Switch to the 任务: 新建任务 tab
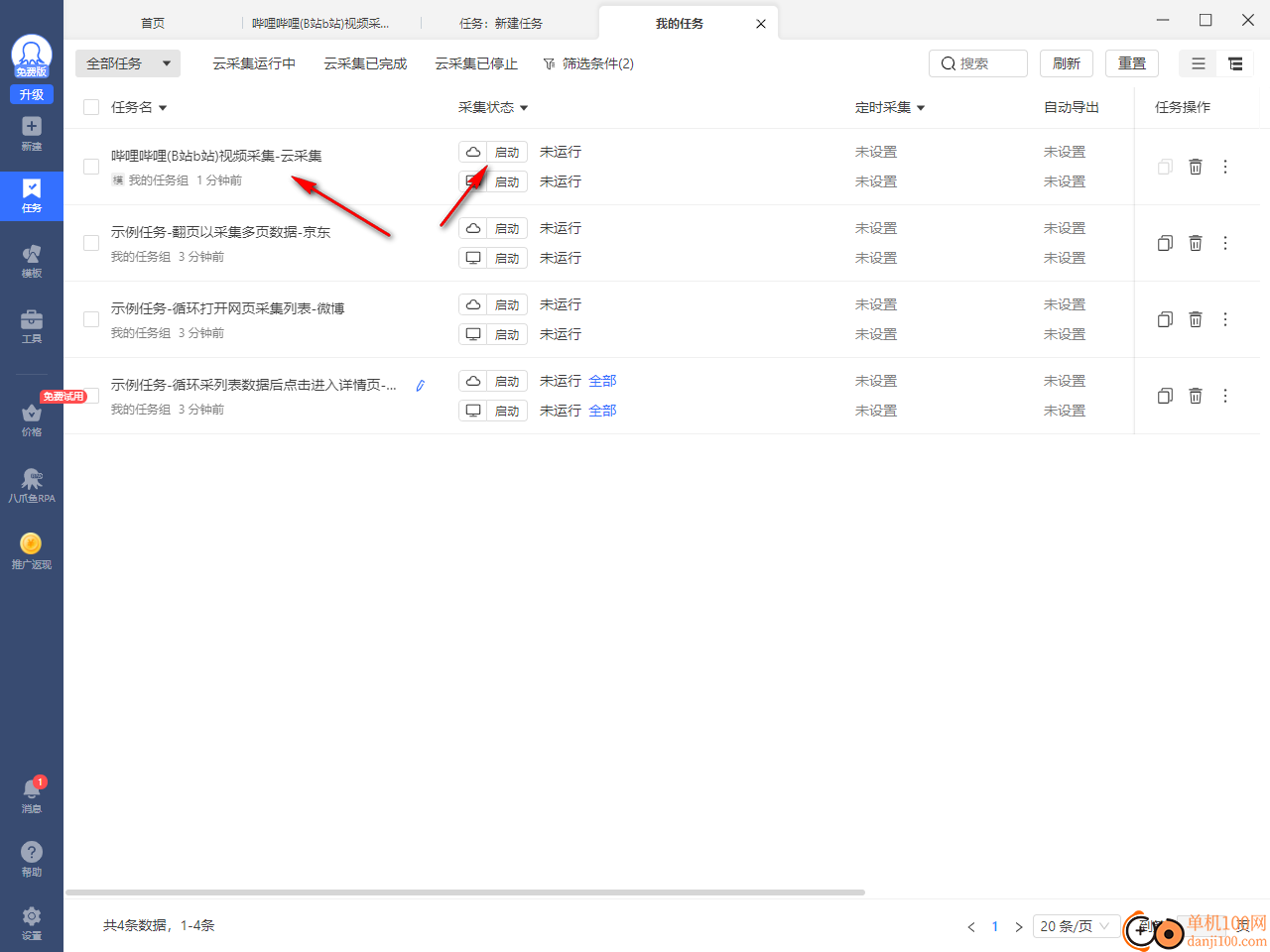Screen dimensions: 1270x952 pos(501,23)
